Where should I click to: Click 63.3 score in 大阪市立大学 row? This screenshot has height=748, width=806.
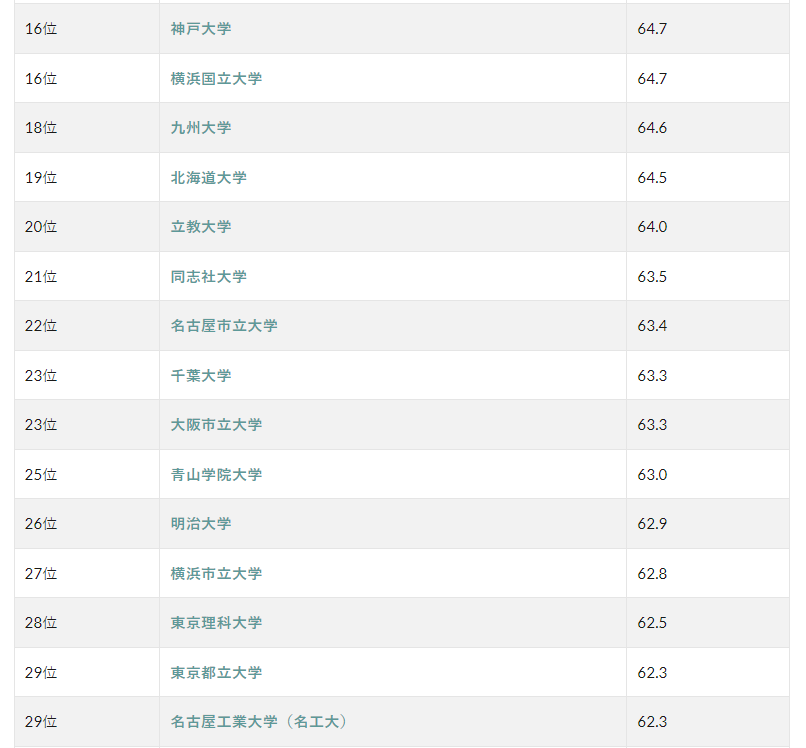click(x=652, y=425)
